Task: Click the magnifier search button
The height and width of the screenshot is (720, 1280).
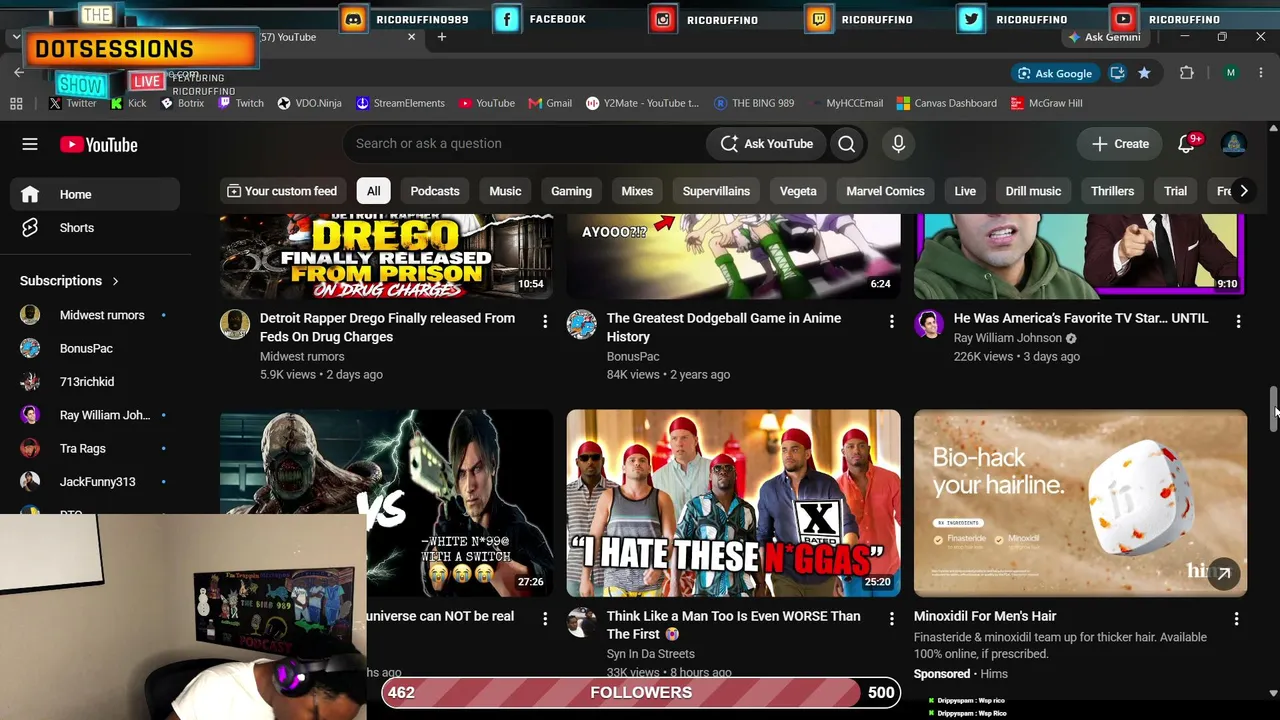Action: tap(847, 144)
